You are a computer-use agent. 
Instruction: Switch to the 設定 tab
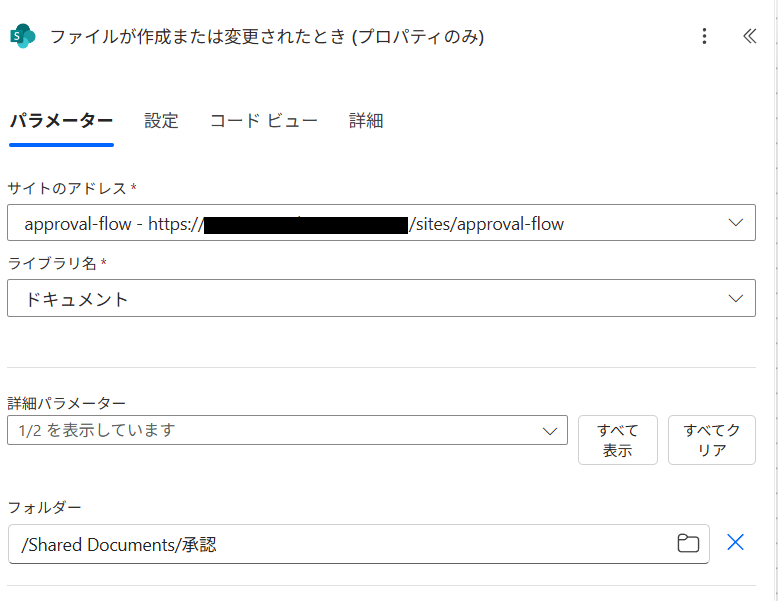[161, 121]
